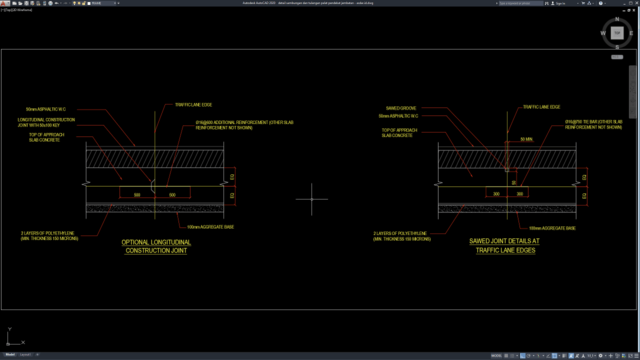Toggle highlighted annotation visibility icon
This screenshot has height=360, width=640.
(571, 356)
